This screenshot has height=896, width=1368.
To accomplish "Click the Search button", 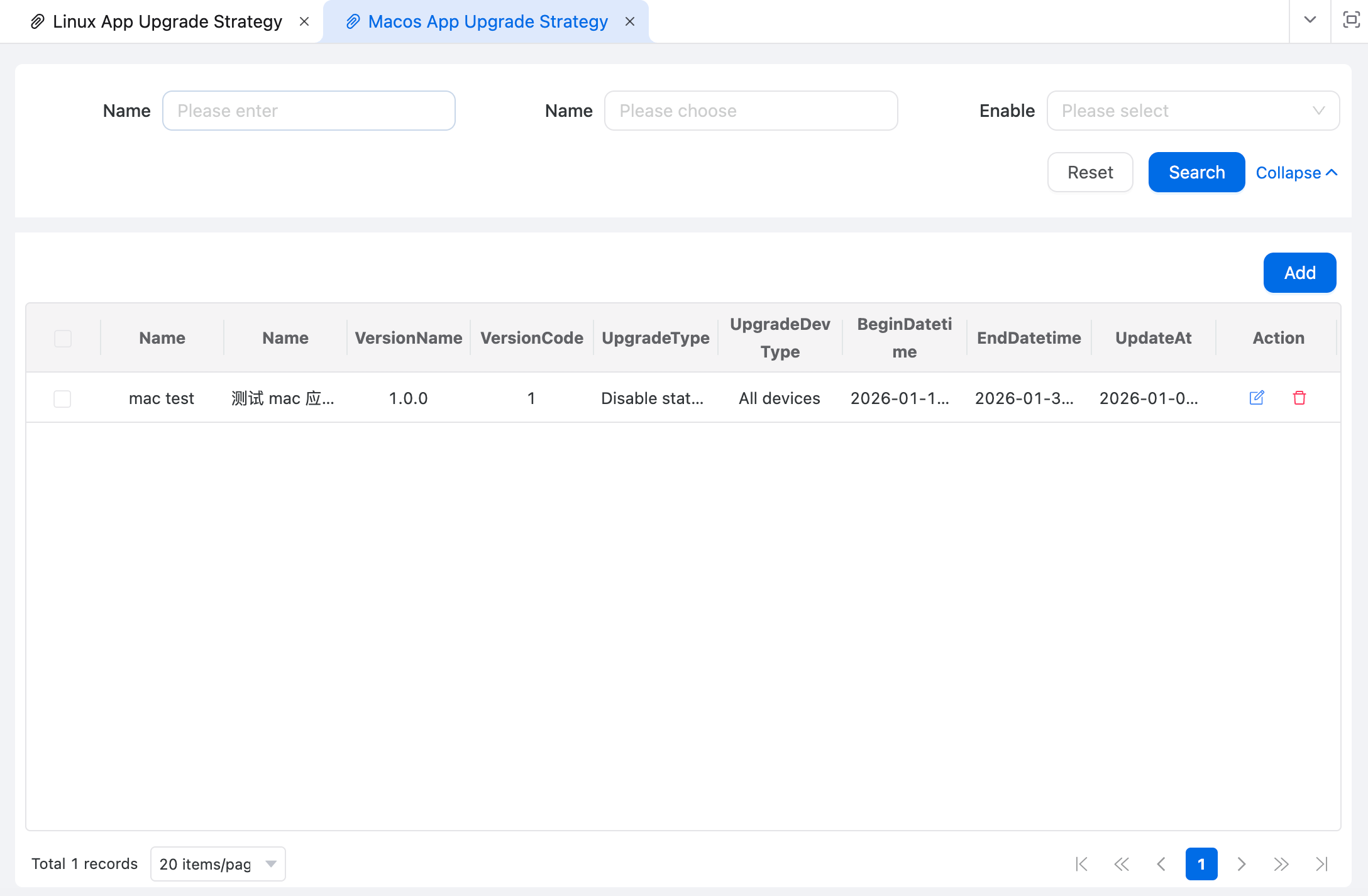I will (x=1196, y=172).
